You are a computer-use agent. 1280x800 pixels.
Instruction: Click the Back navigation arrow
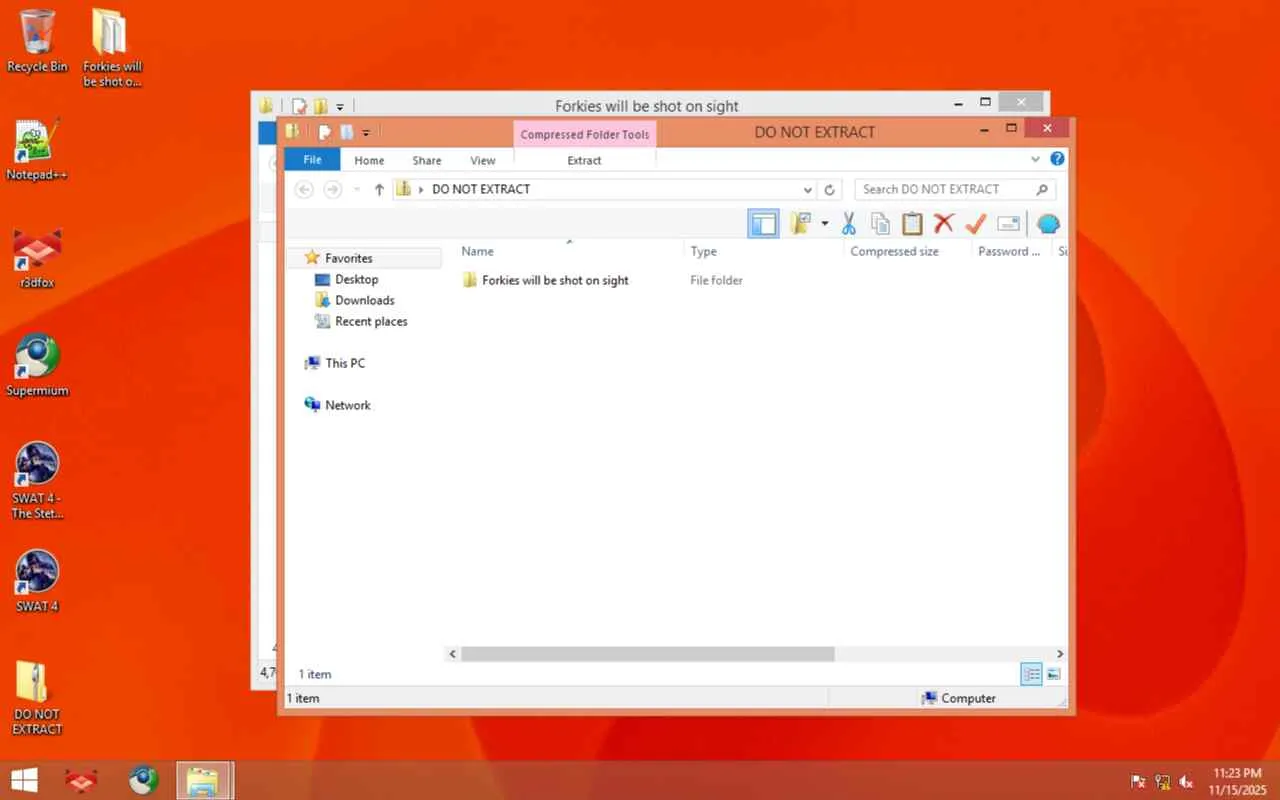point(305,189)
